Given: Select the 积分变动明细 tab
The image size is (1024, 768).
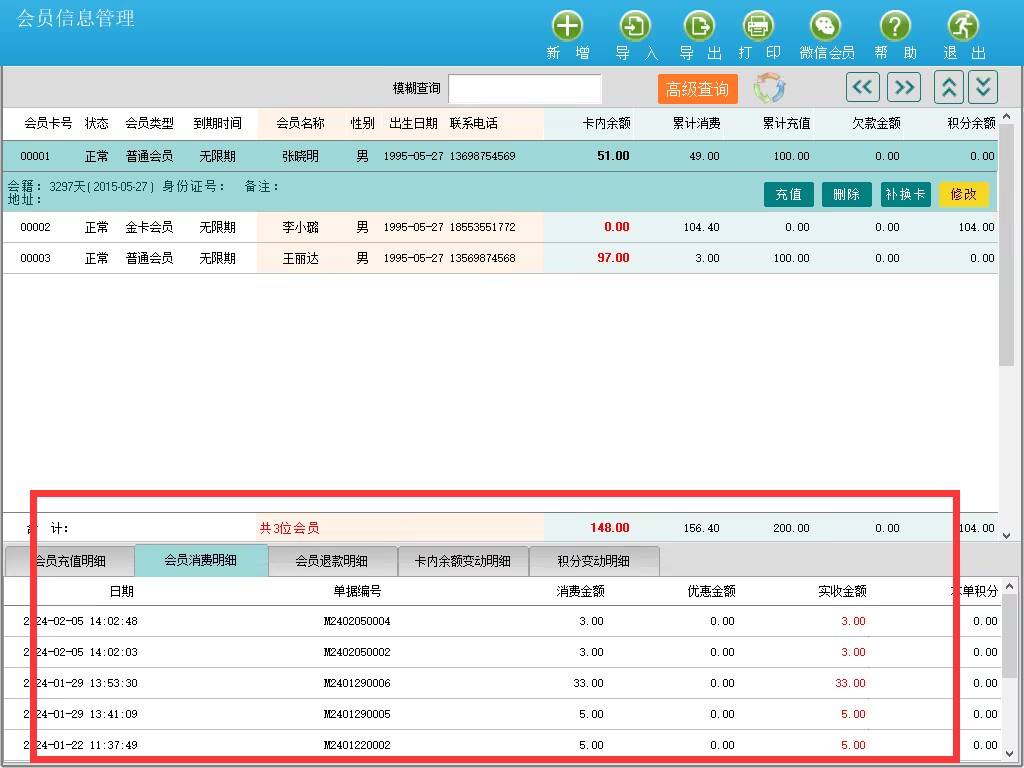Looking at the screenshot, I should click(594, 561).
